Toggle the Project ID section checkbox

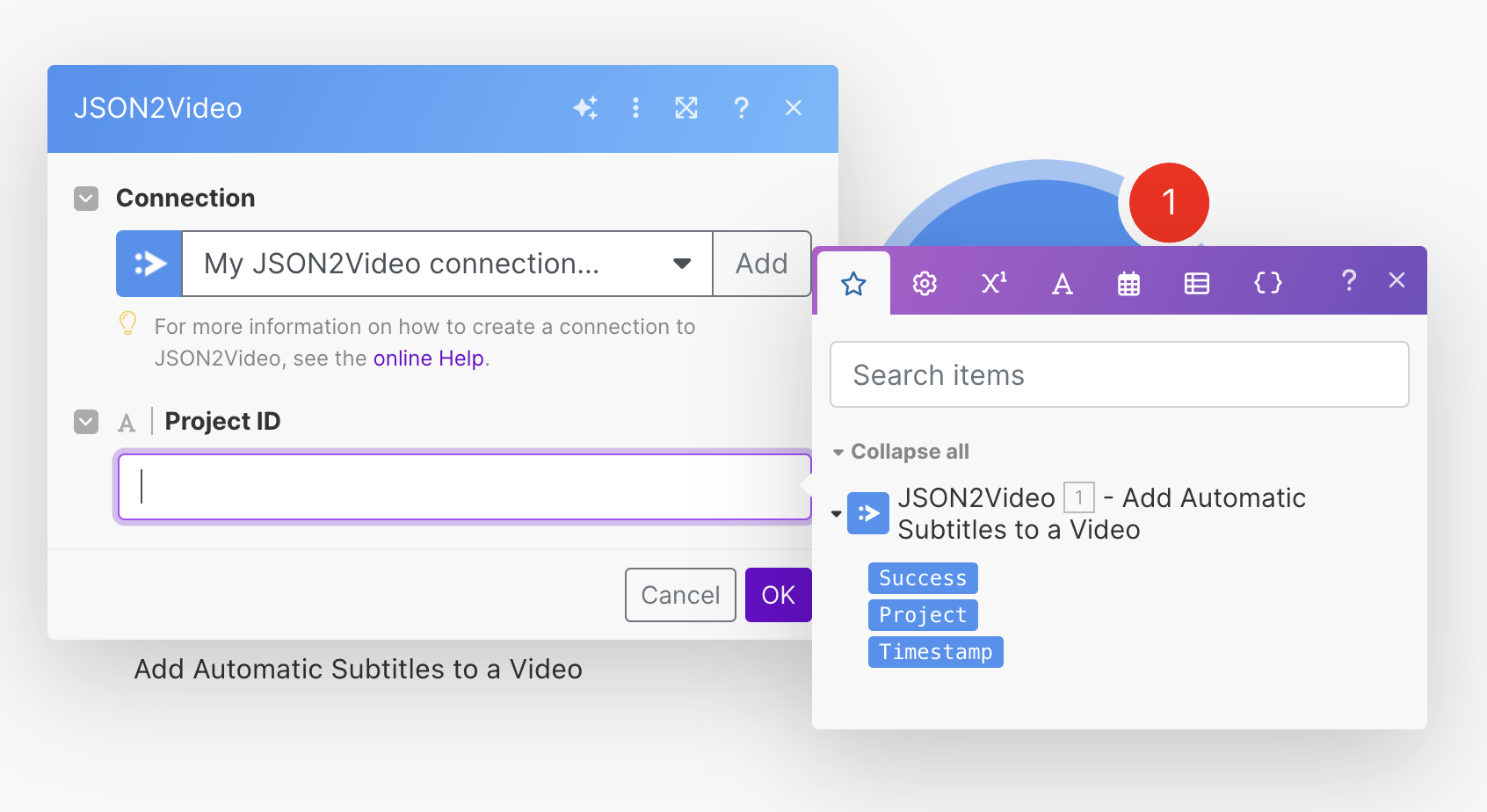click(x=86, y=422)
